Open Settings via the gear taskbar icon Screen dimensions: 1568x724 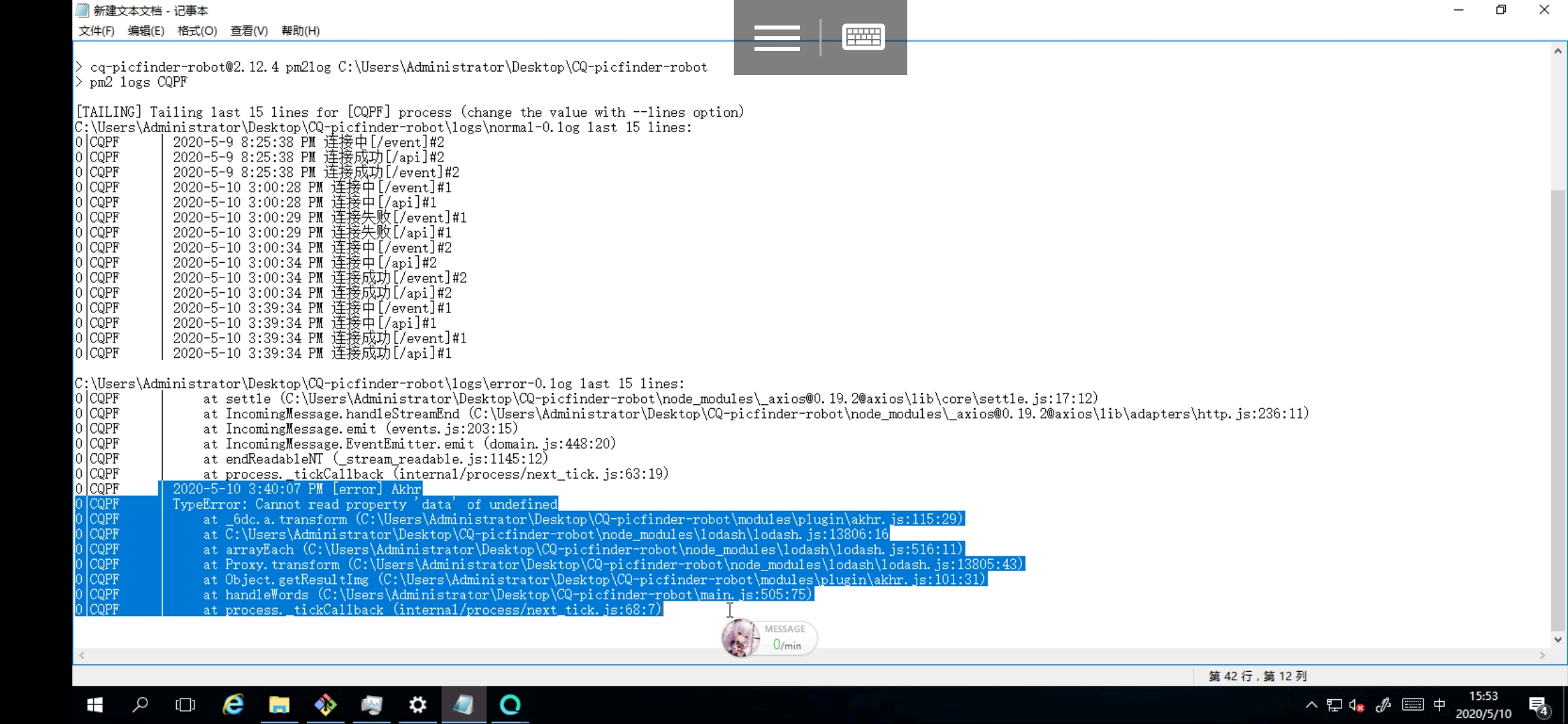pyautogui.click(x=418, y=705)
